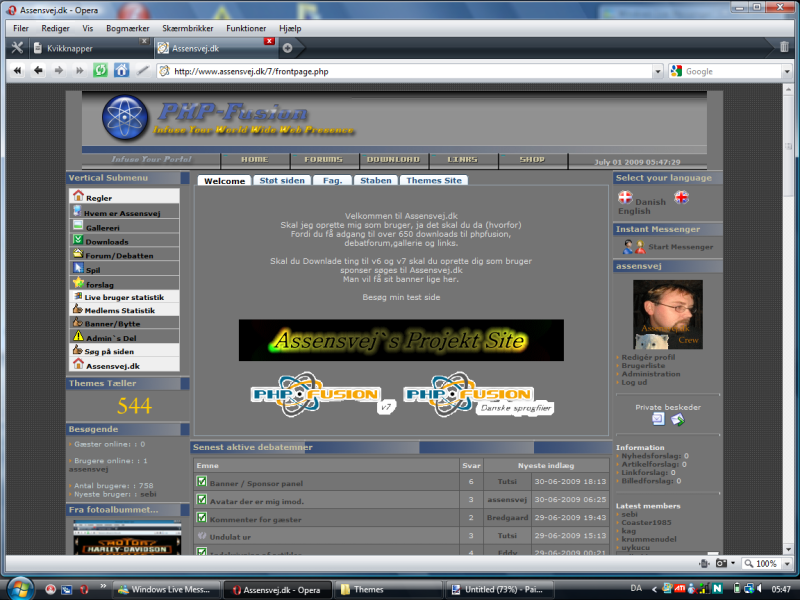Switch to the Støt siden tab
Screen dimensions: 800x600
(282, 181)
